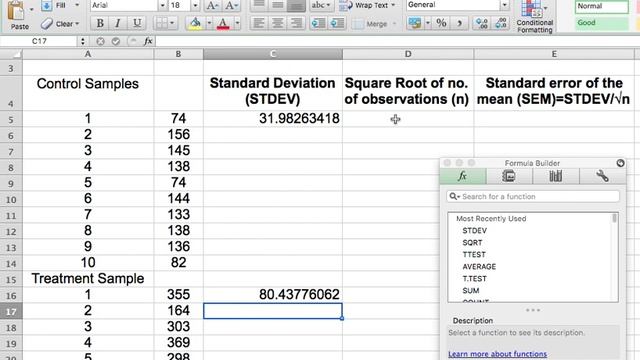Screen dimensions: 640x360
Task: Open the font color dropdown arrow
Action: click(x=237, y=23)
